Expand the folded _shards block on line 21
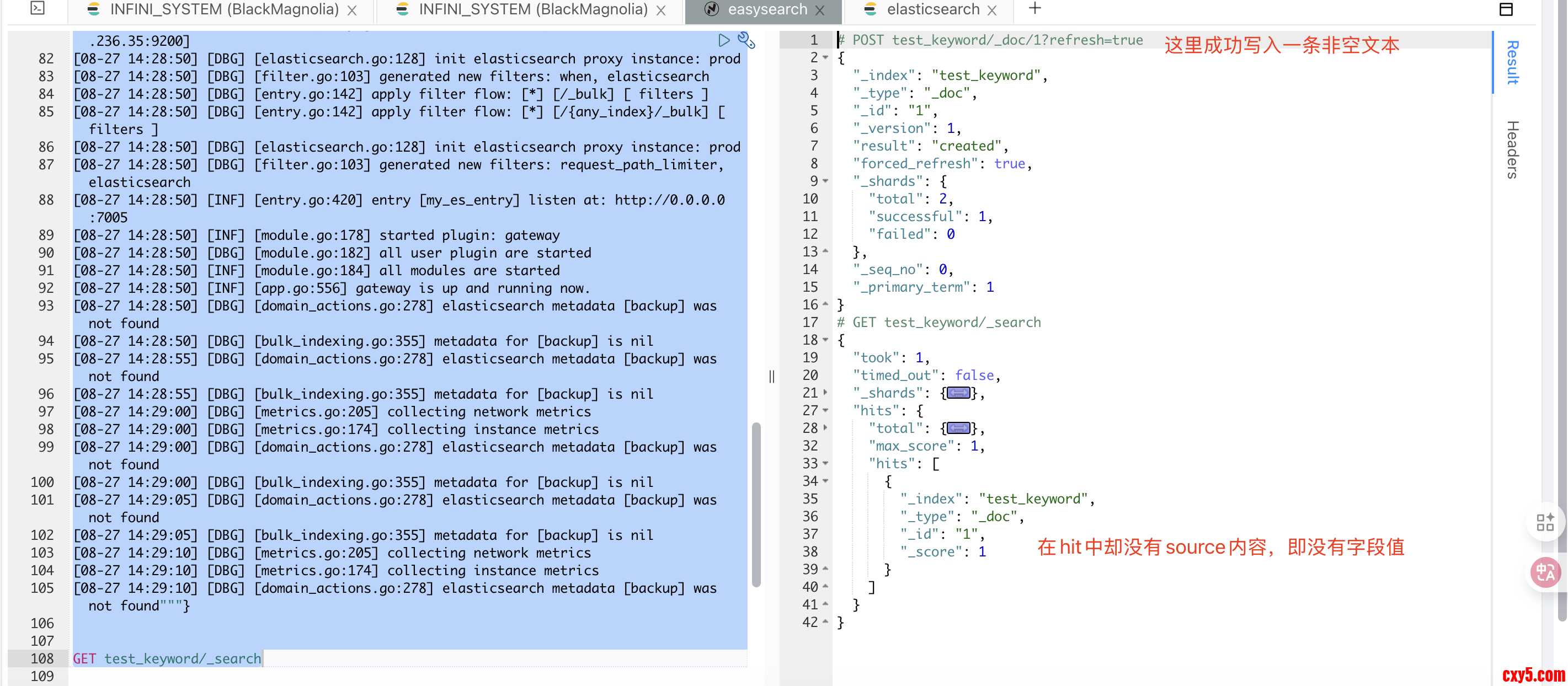 [x=825, y=393]
